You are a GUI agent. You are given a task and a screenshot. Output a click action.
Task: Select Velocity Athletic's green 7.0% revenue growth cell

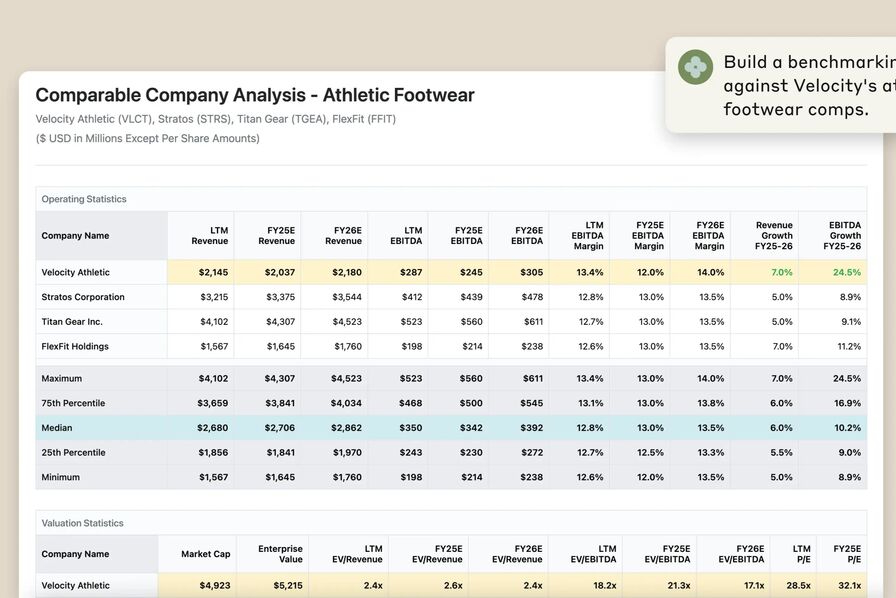click(x=781, y=272)
